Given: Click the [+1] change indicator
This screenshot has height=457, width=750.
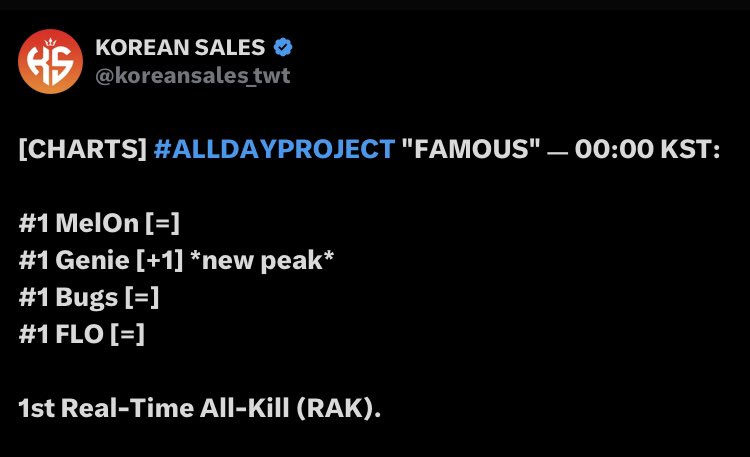Looking at the screenshot, I should (x=160, y=260).
